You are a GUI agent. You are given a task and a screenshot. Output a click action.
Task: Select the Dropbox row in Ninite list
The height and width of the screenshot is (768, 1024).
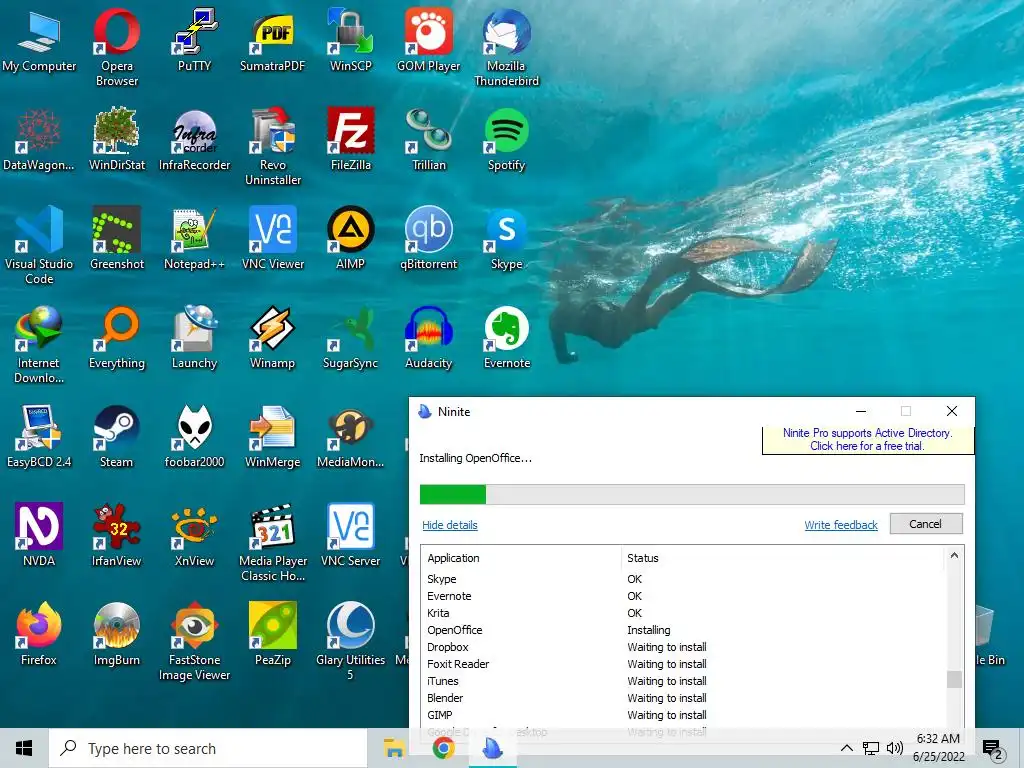click(682, 647)
